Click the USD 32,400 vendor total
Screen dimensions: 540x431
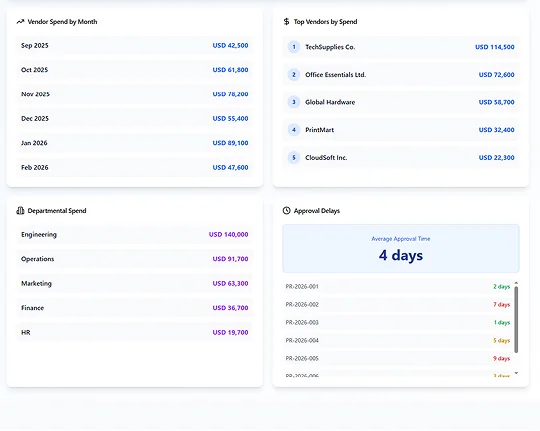click(497, 130)
